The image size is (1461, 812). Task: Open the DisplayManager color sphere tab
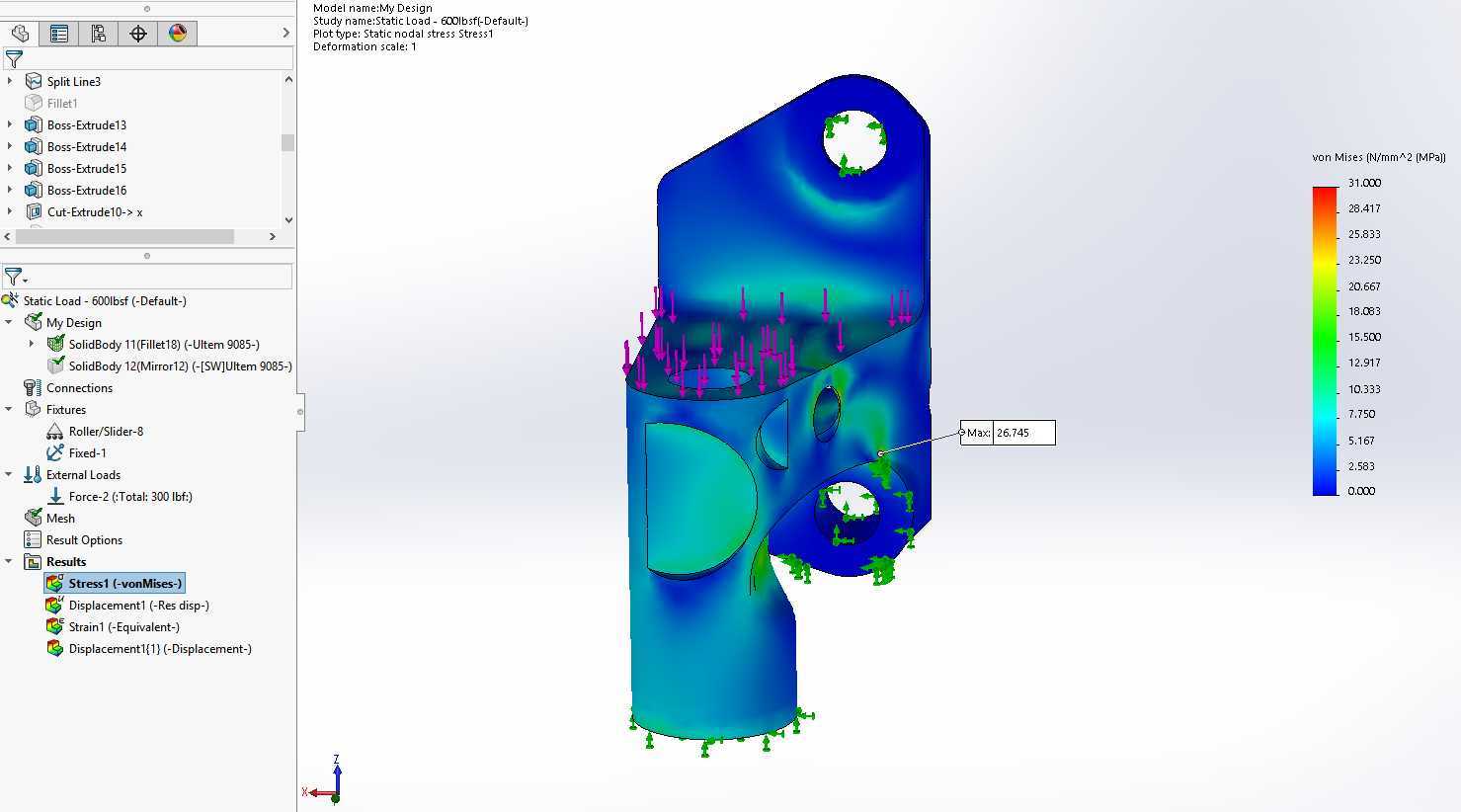point(178,33)
